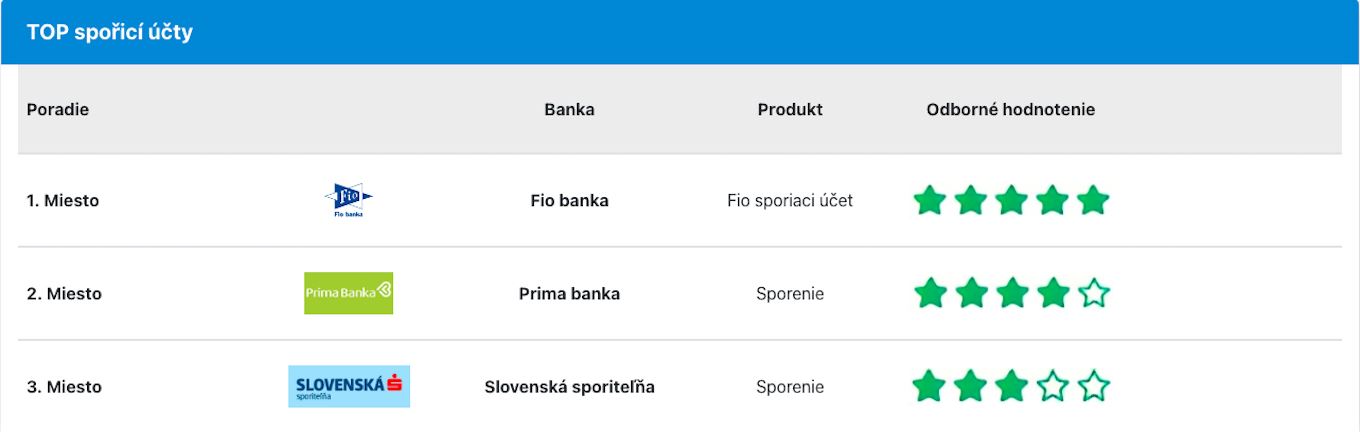Click the Poradie column header
Viewport: 1360px width, 432px height.
pyautogui.click(x=58, y=109)
